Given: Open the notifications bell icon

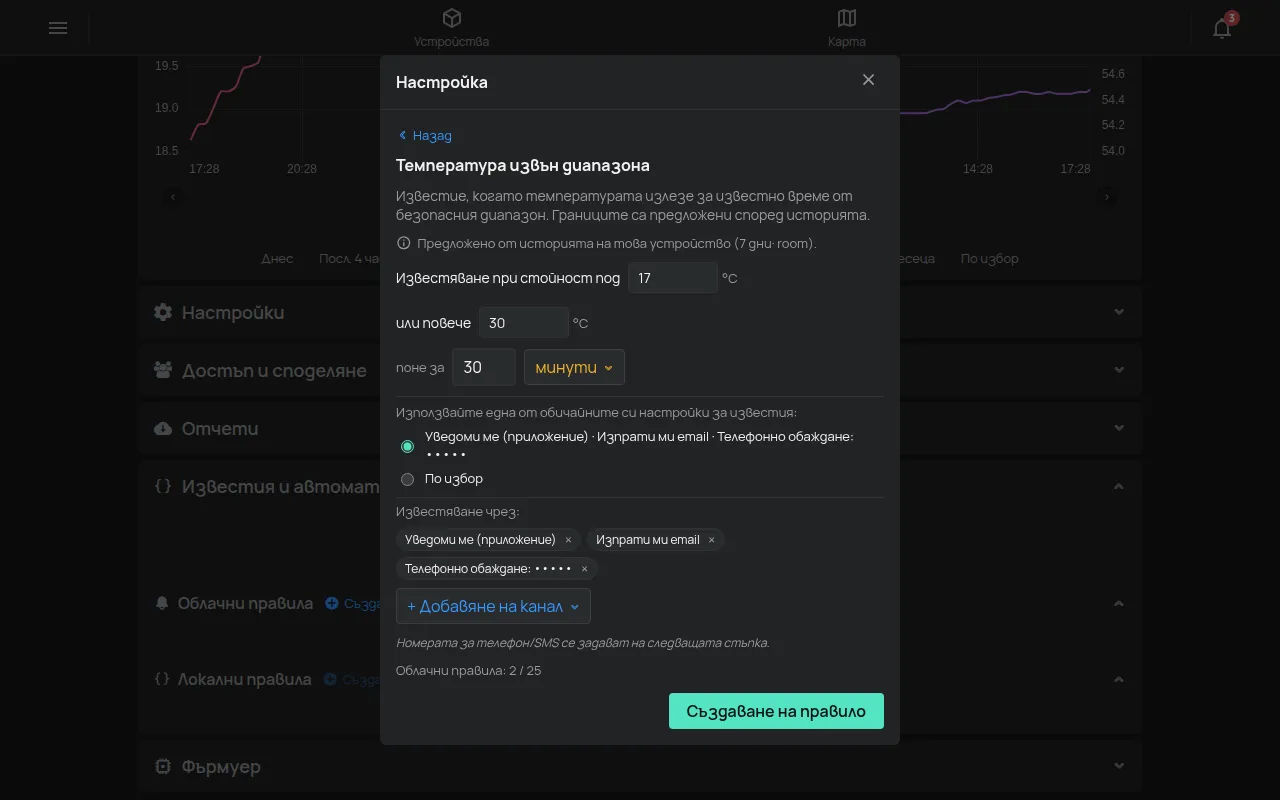Looking at the screenshot, I should pos(1222,28).
